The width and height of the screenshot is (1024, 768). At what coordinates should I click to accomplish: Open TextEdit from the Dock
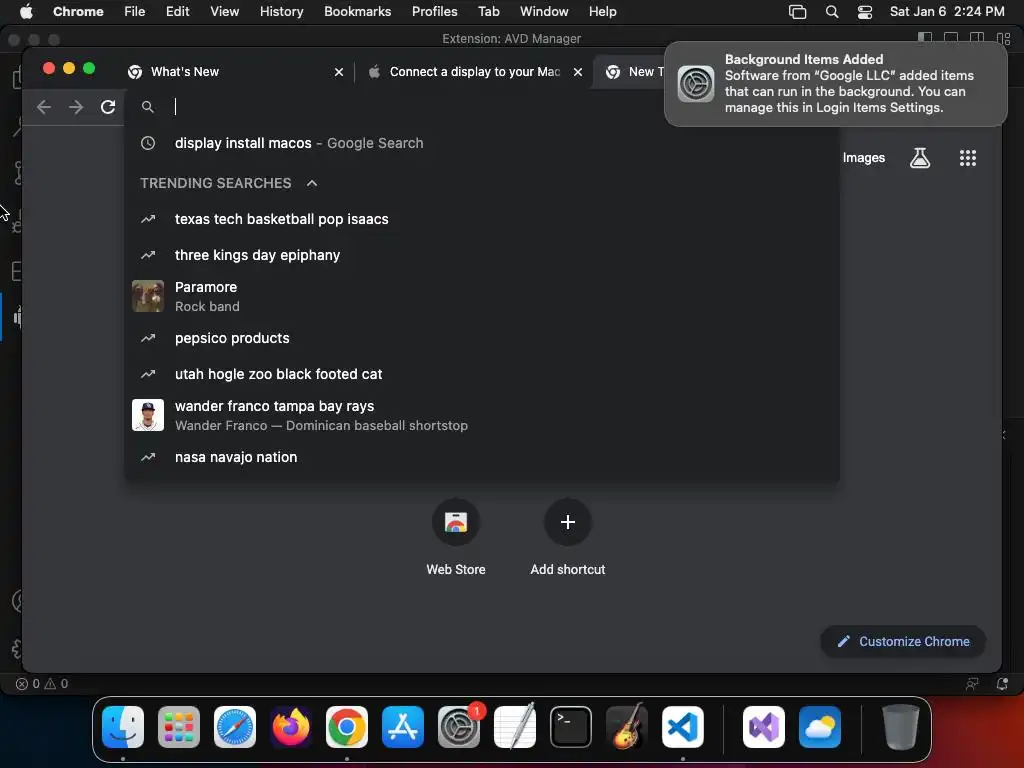point(515,727)
